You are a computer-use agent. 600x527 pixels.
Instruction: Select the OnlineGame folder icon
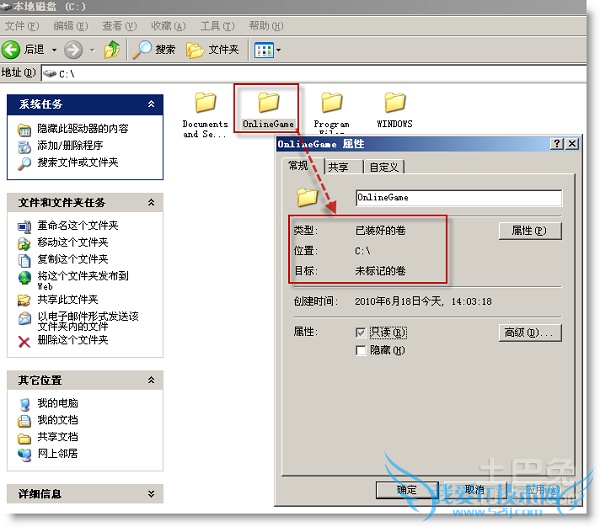coord(268,102)
